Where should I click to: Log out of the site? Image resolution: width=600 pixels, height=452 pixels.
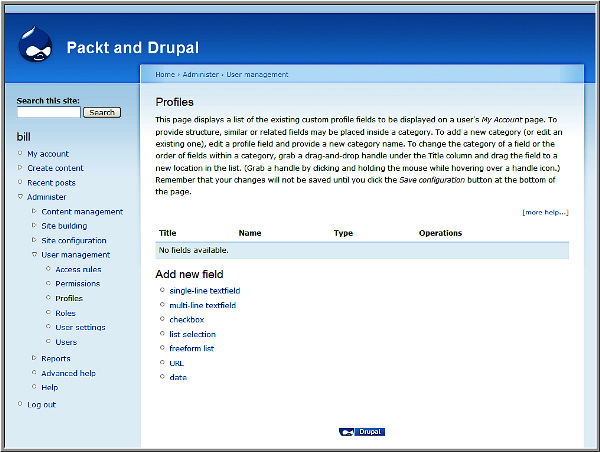click(x=41, y=405)
